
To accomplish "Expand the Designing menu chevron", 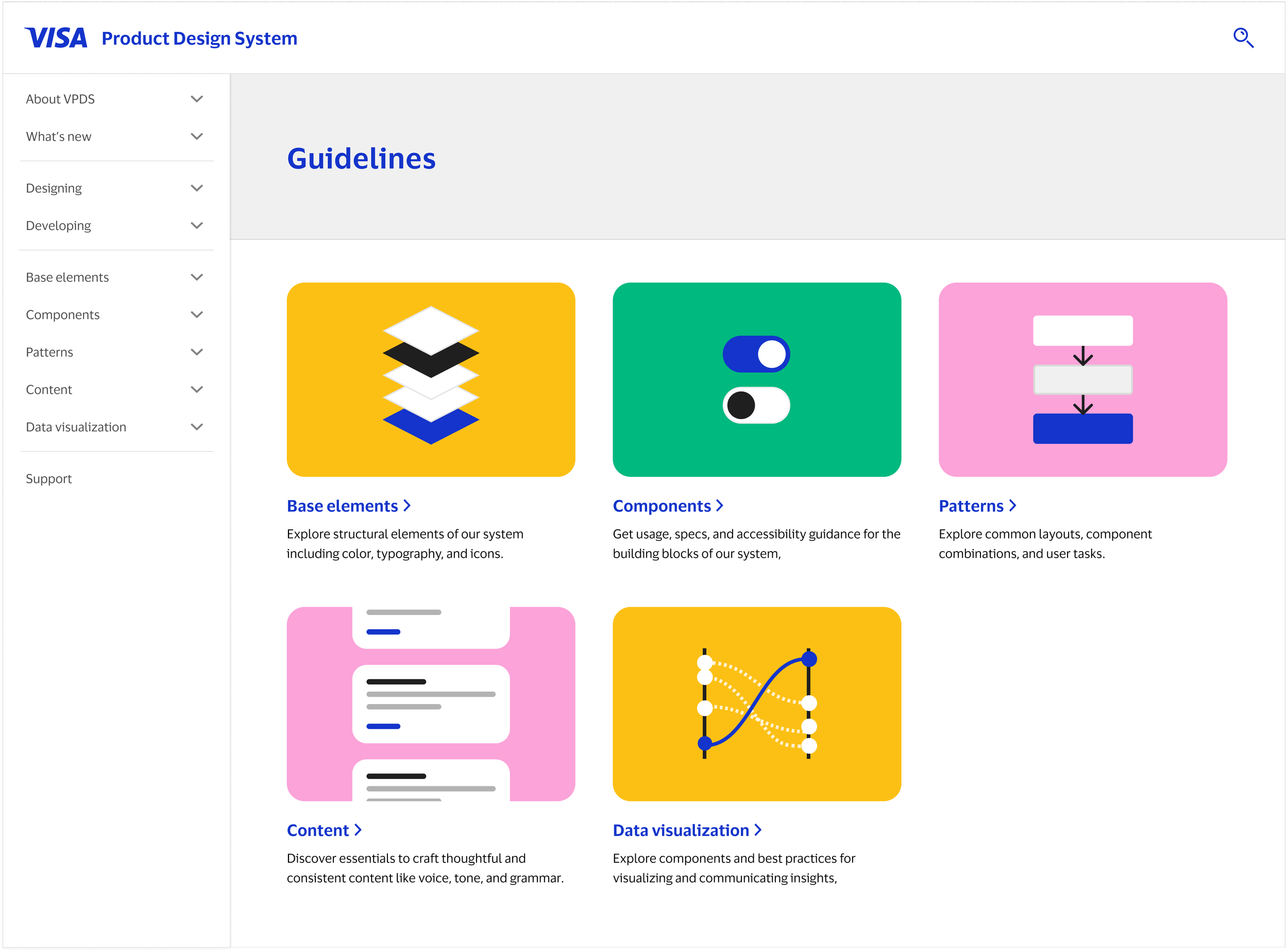I will pyautogui.click(x=197, y=188).
